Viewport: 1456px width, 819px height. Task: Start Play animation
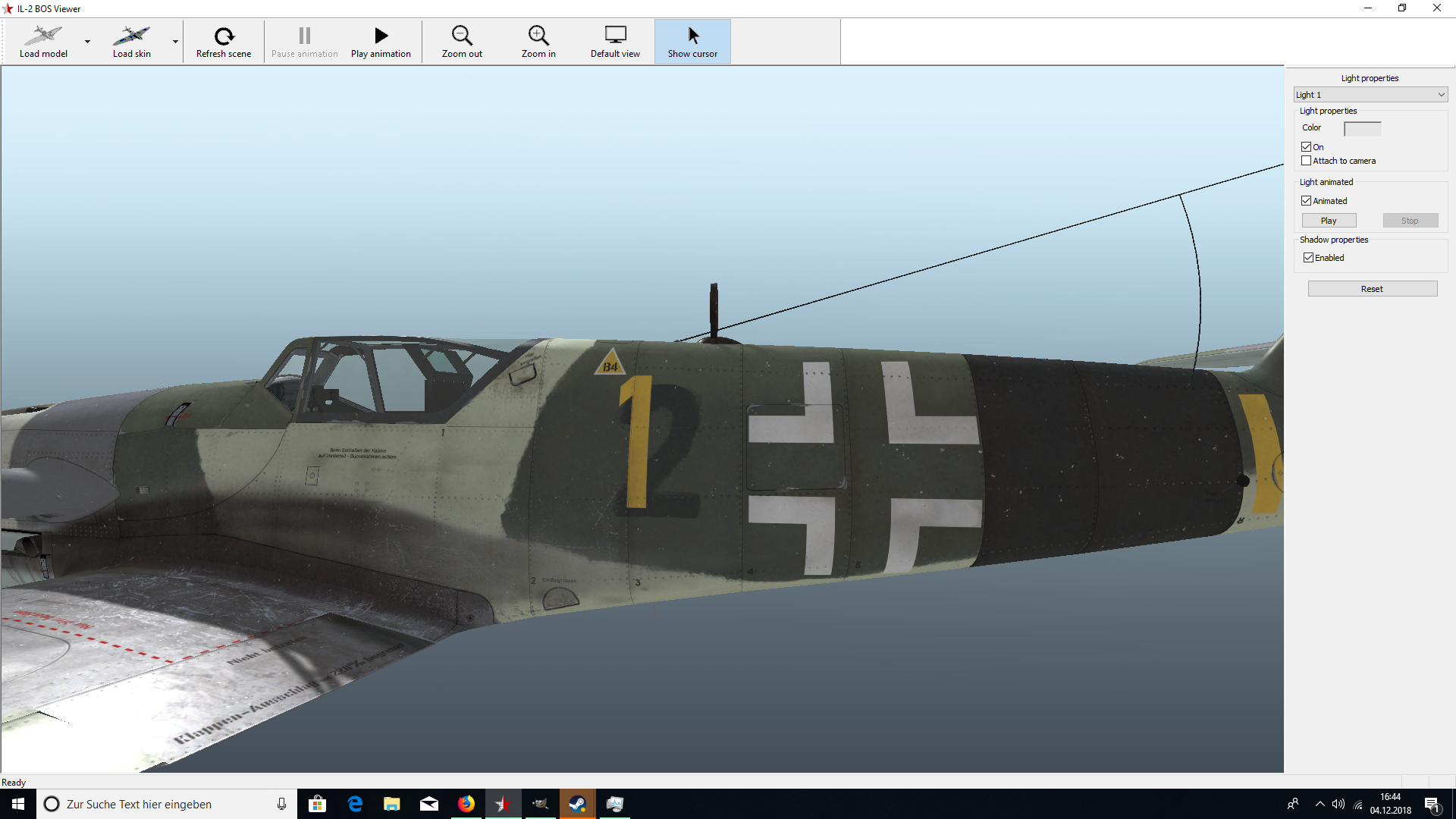coord(381,42)
